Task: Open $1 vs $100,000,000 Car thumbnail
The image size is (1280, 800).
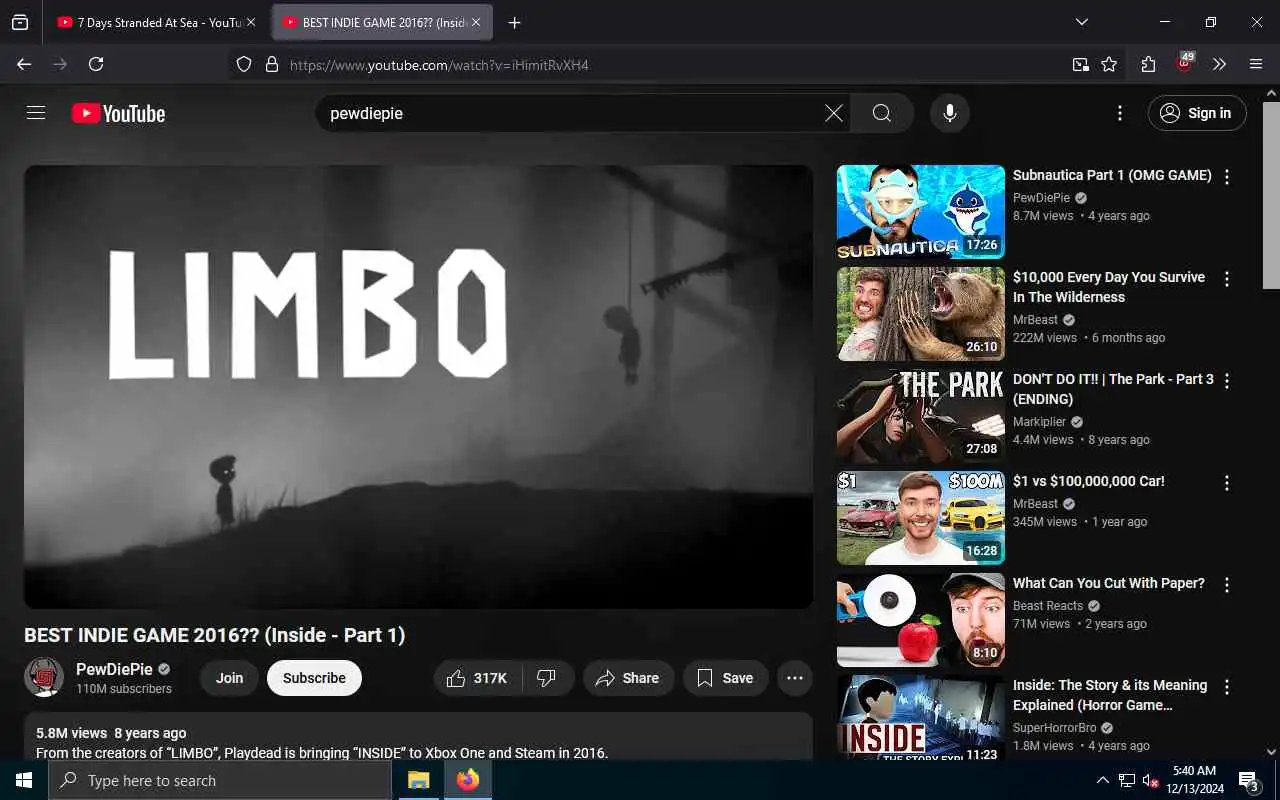Action: pos(921,518)
